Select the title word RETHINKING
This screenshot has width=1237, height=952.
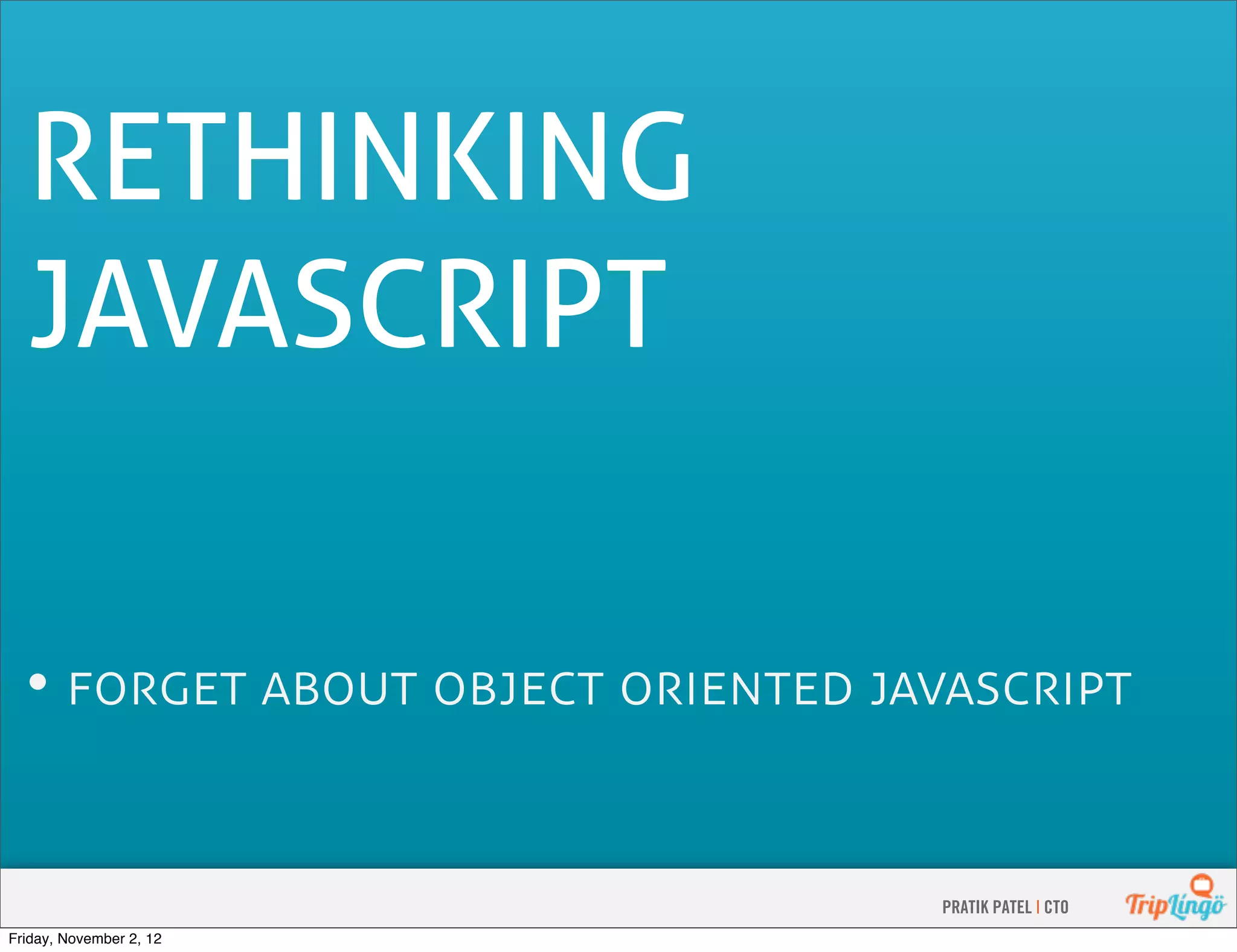click(x=363, y=156)
